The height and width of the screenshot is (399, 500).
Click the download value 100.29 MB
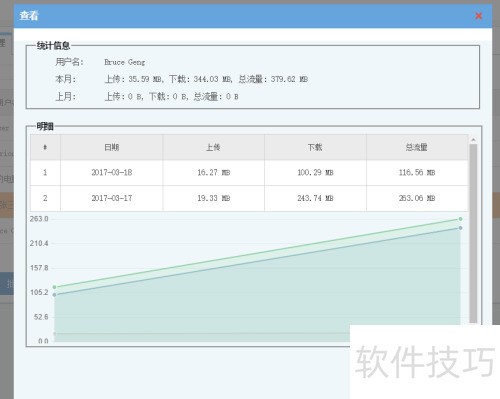315,173
